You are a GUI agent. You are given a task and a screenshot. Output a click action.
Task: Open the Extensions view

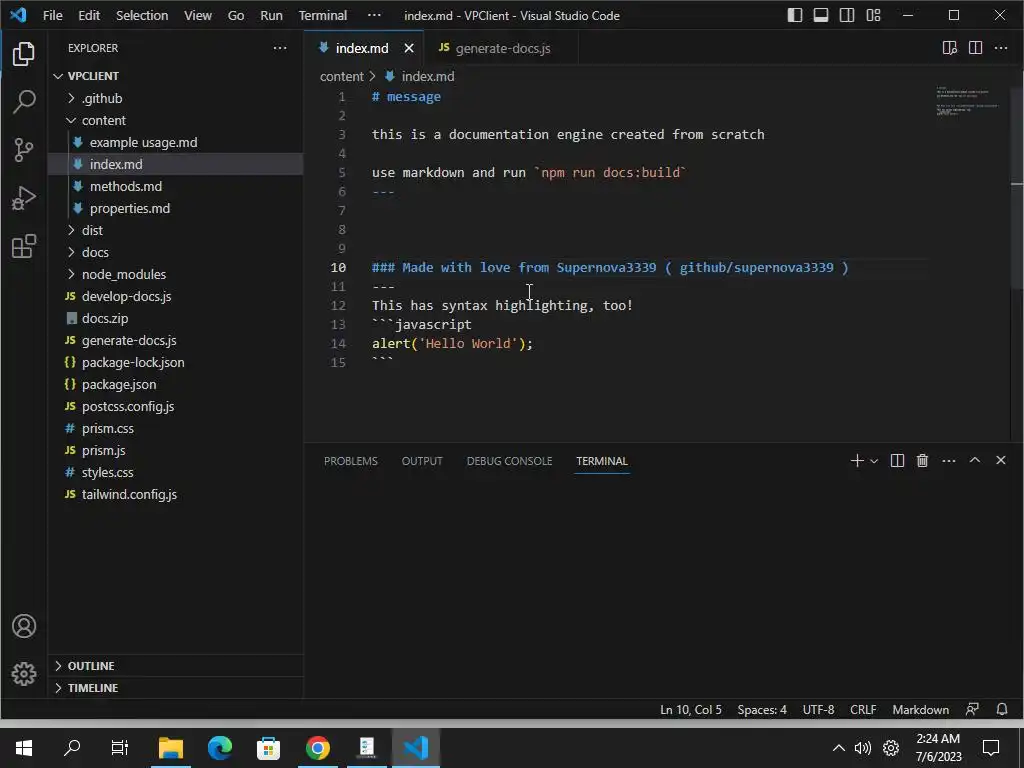click(x=24, y=247)
